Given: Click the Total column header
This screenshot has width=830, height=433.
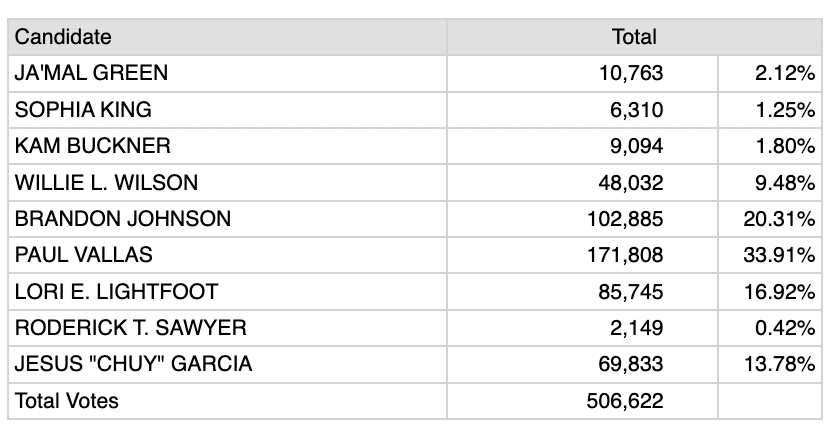Looking at the screenshot, I should [634, 37].
